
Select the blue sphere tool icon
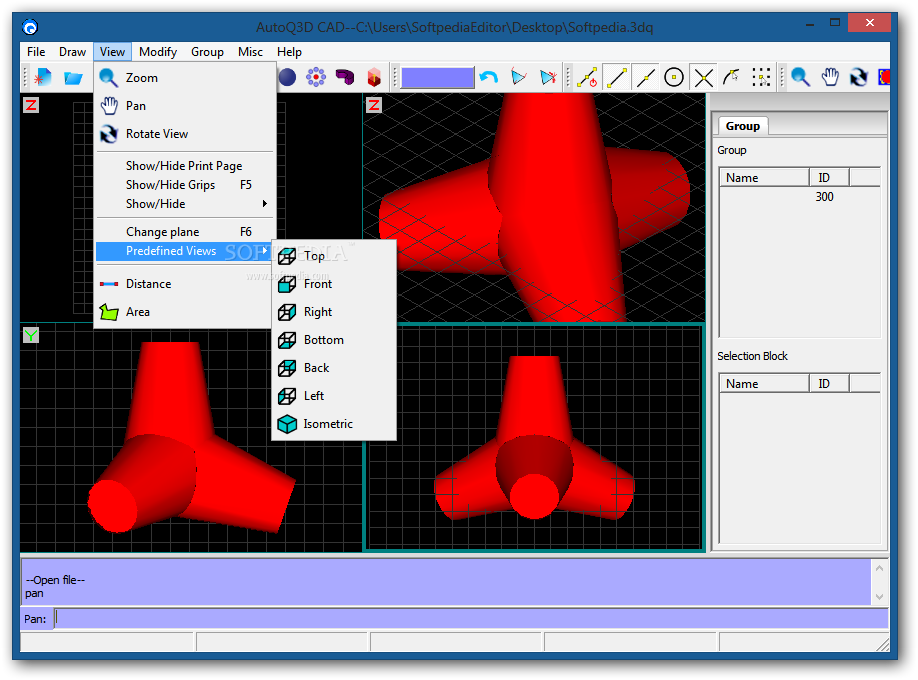287,77
